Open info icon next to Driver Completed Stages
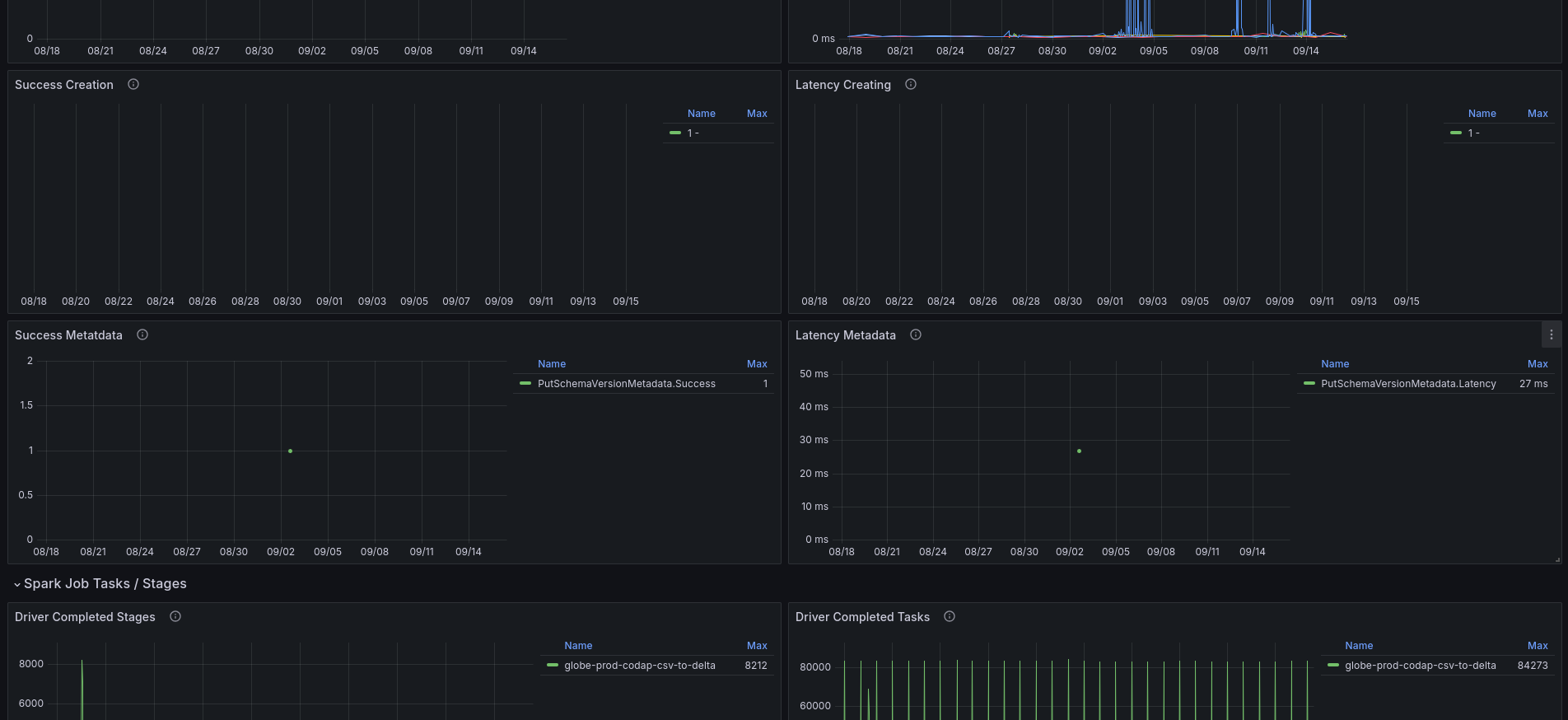The image size is (1568, 720). 175,616
